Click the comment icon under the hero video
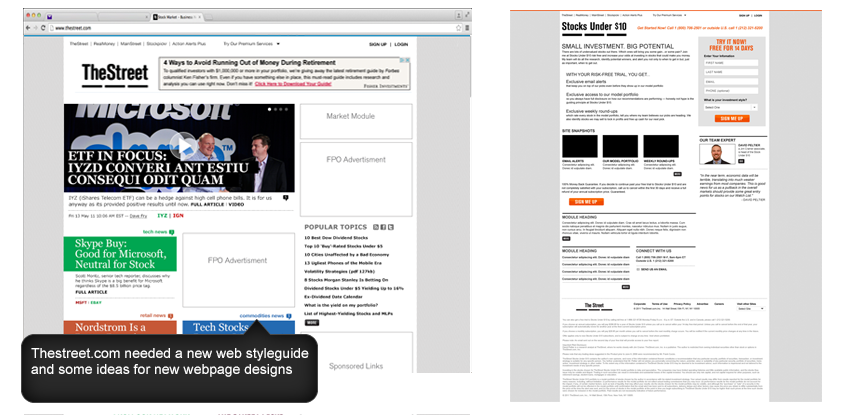The height and width of the screenshot is (415, 850). (286, 198)
